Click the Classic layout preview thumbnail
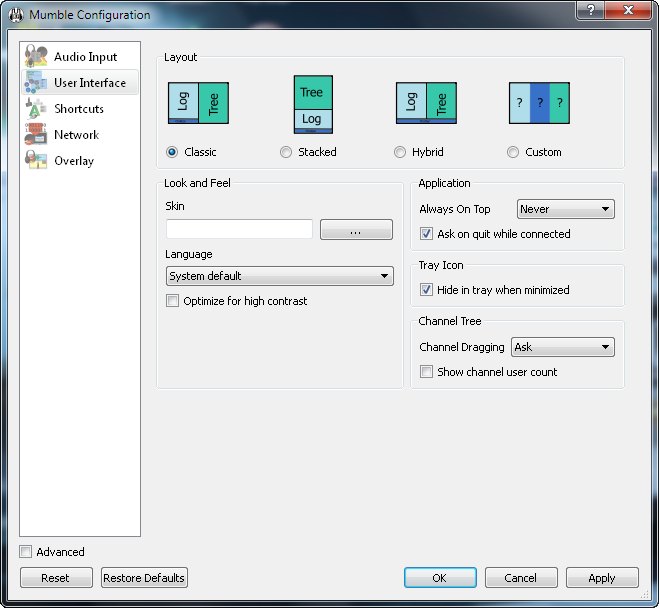659x608 pixels. [198, 103]
